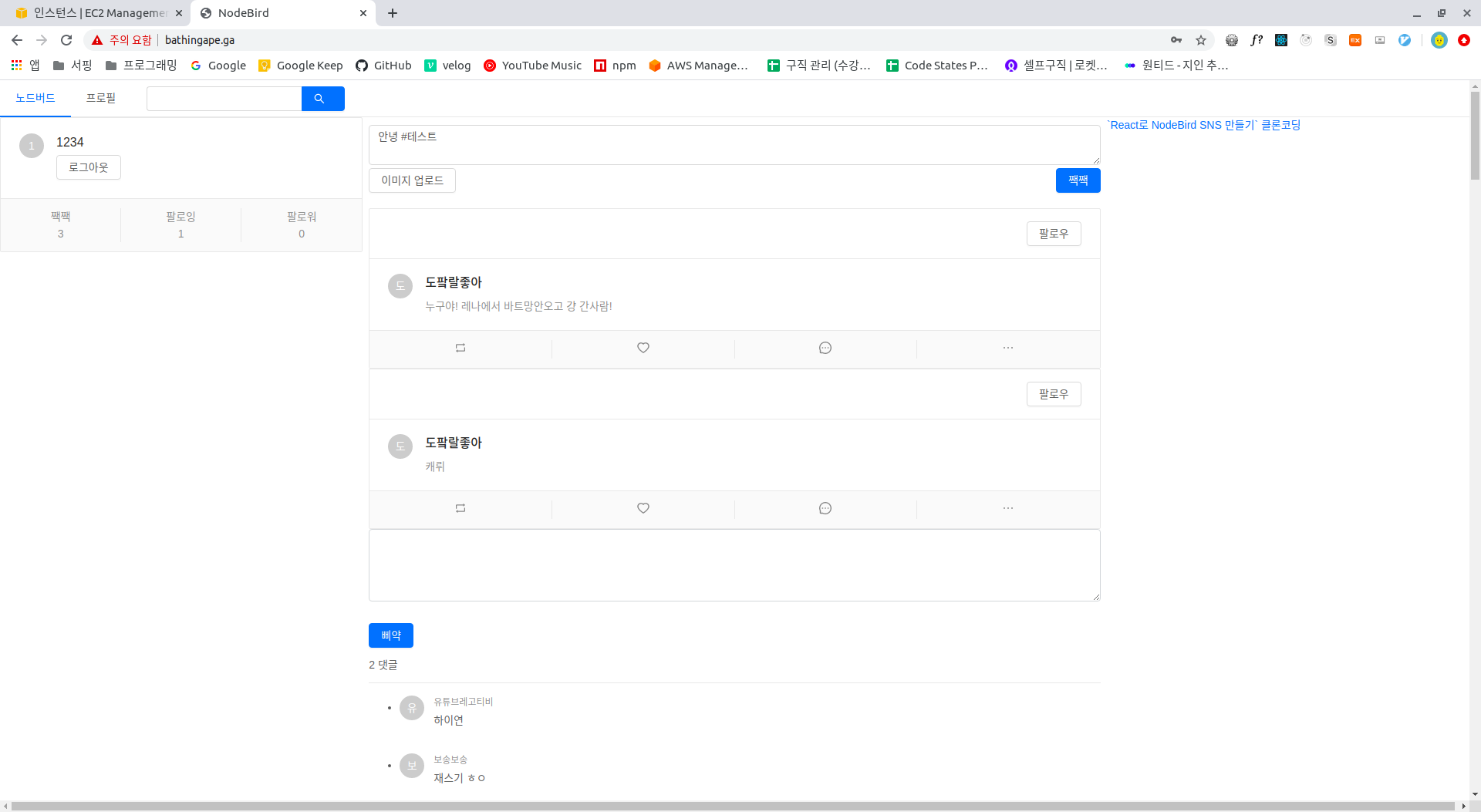Click the tweet textarea containing 안녕 #테스트
Viewport: 1481px width, 812px height.
[x=734, y=144]
